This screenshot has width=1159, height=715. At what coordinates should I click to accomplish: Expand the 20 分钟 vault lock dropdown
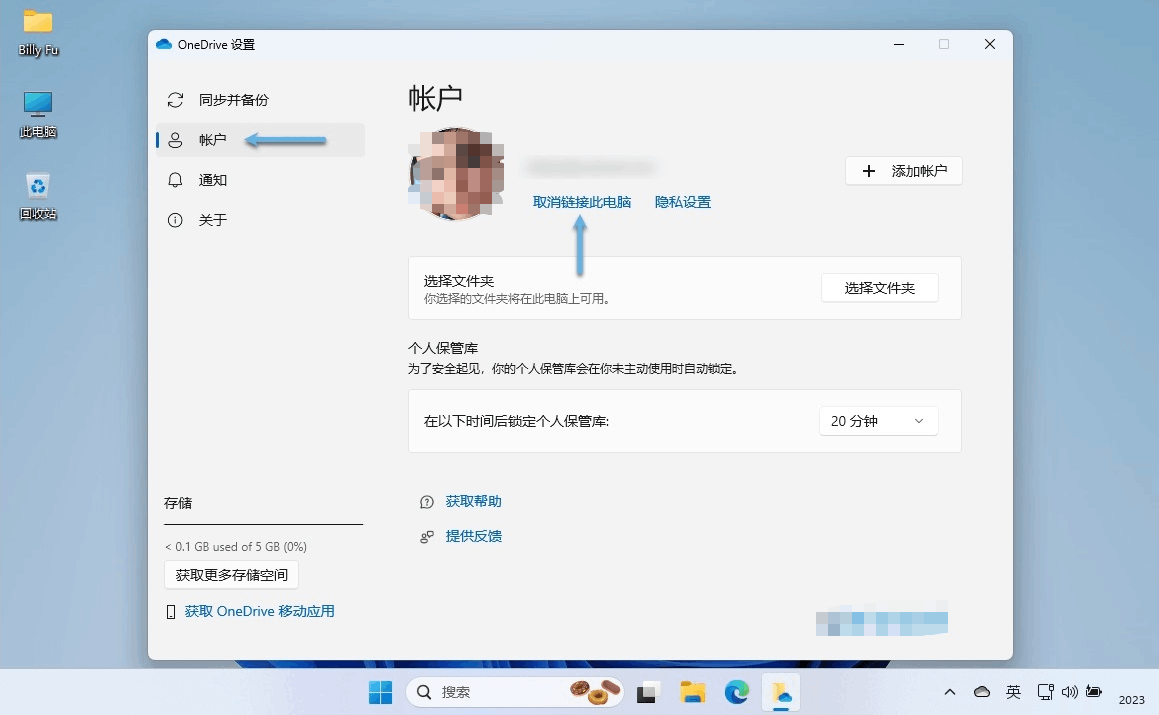(x=878, y=421)
